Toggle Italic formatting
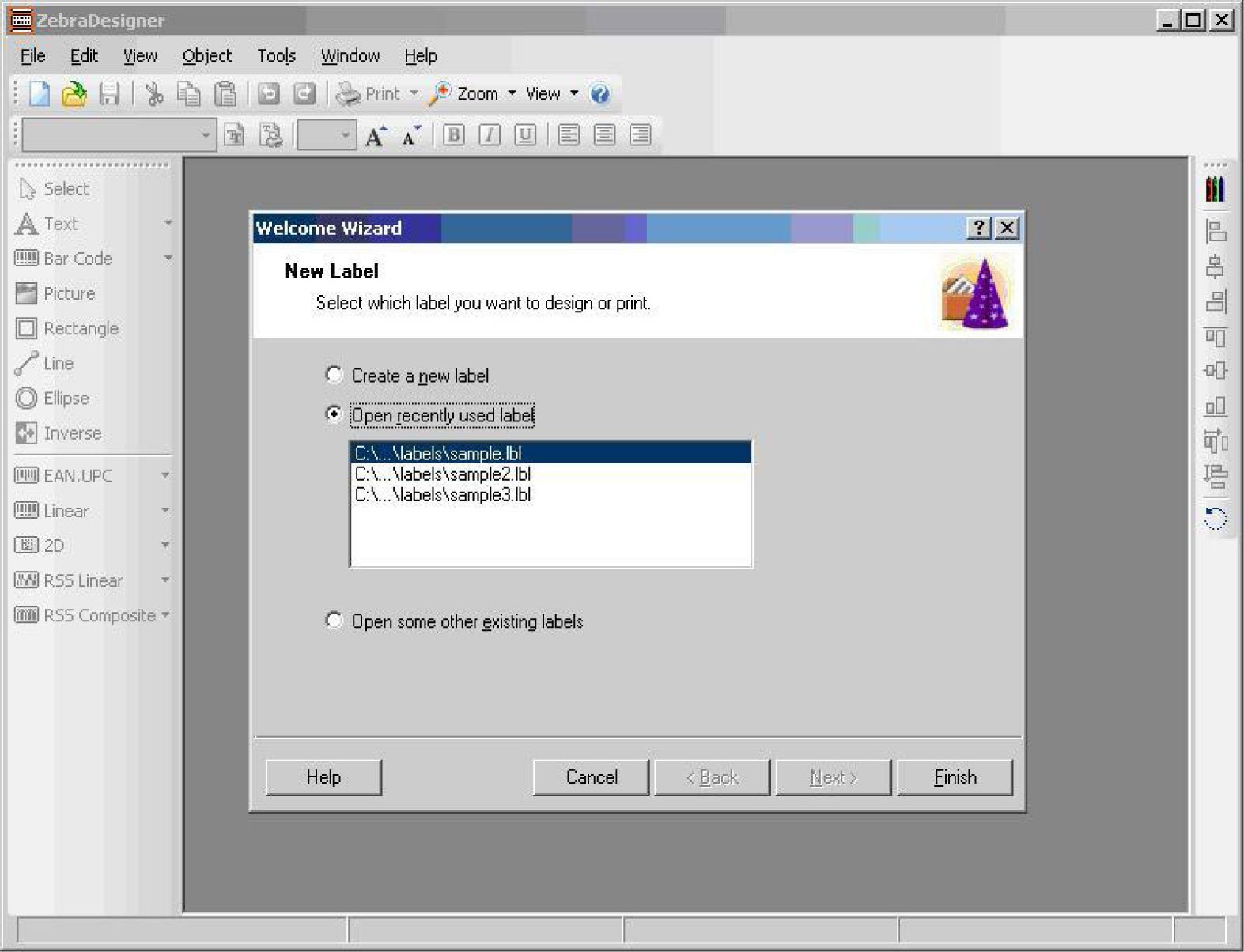This screenshot has height=952, width=1244. click(x=490, y=135)
